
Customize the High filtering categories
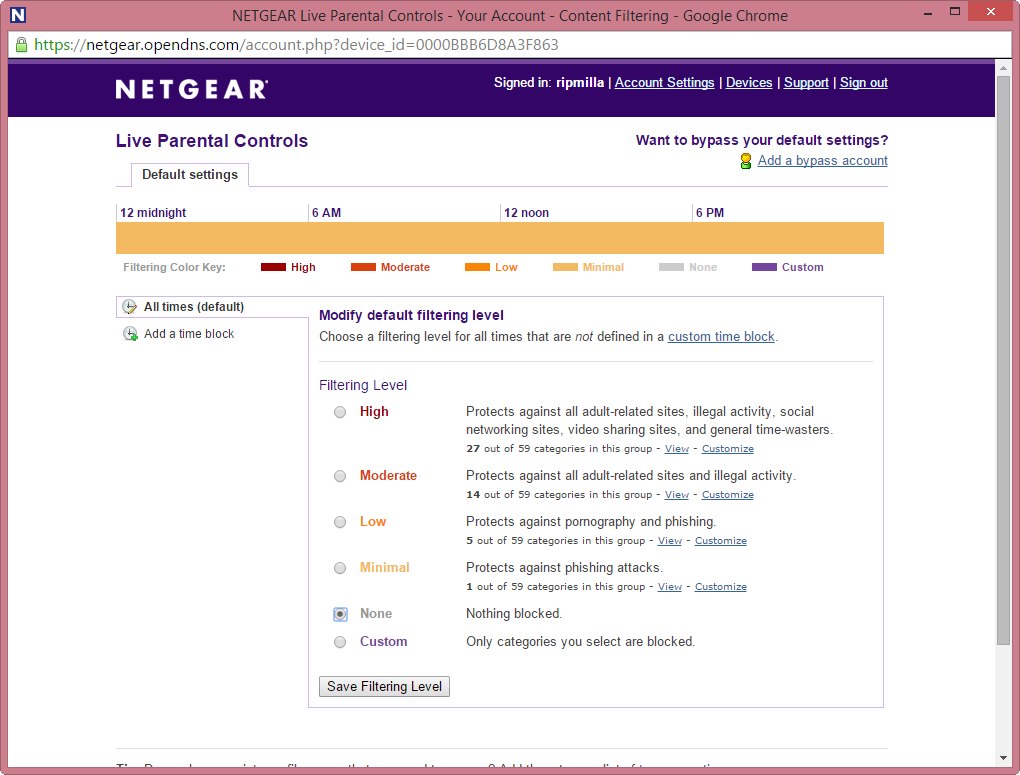(x=727, y=449)
